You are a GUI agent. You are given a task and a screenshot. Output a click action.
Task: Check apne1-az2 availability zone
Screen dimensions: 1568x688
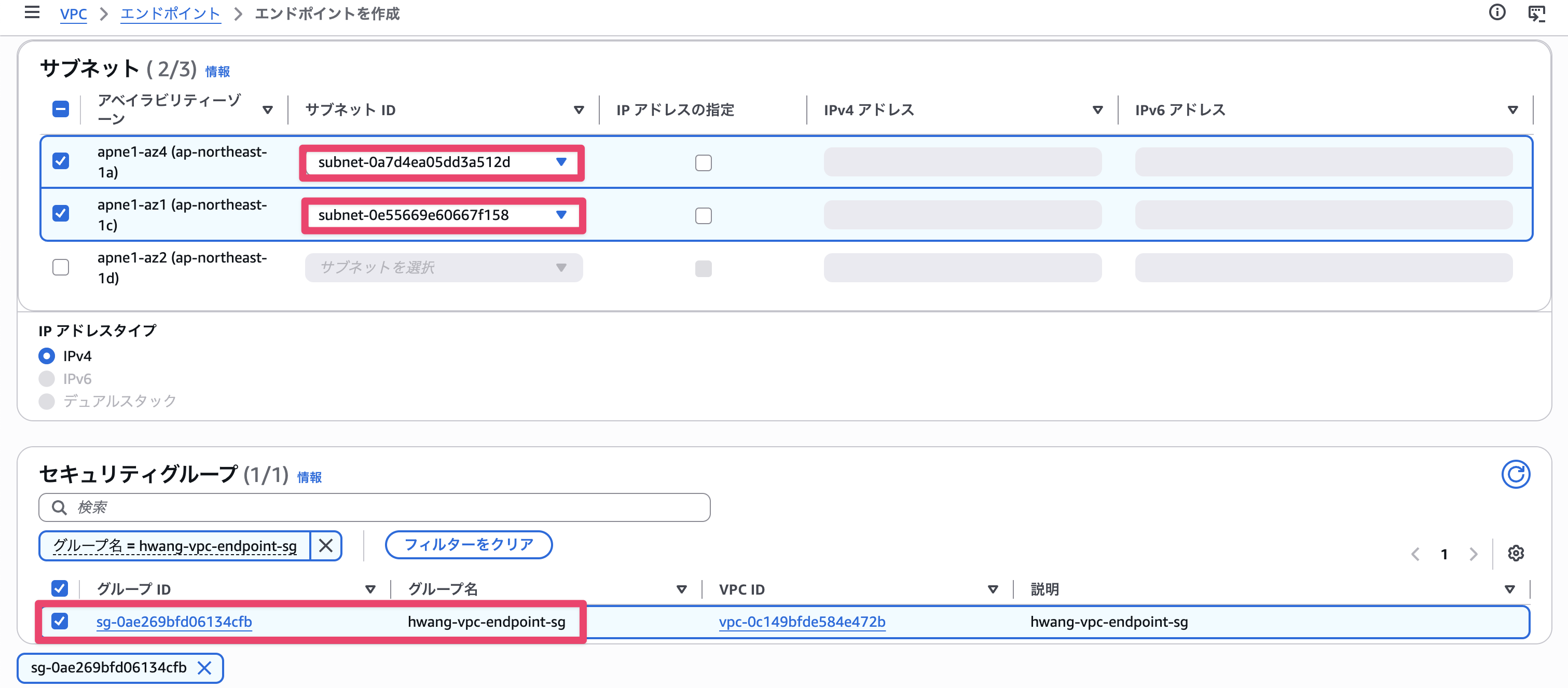[x=60, y=267]
